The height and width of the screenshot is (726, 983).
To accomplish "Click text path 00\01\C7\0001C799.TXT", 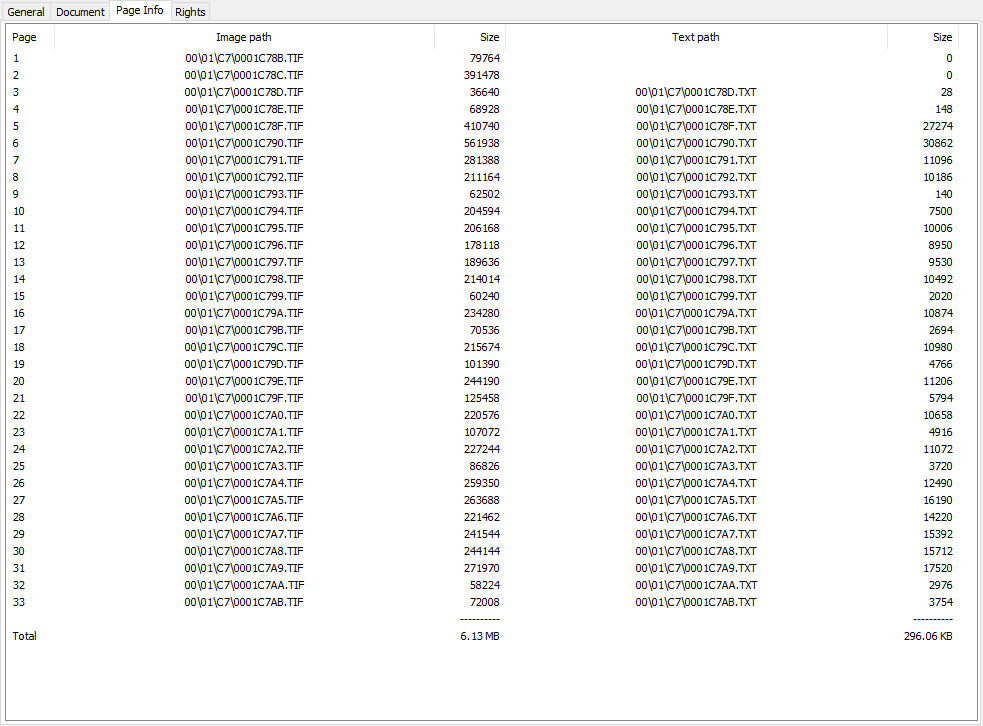I will [x=696, y=296].
